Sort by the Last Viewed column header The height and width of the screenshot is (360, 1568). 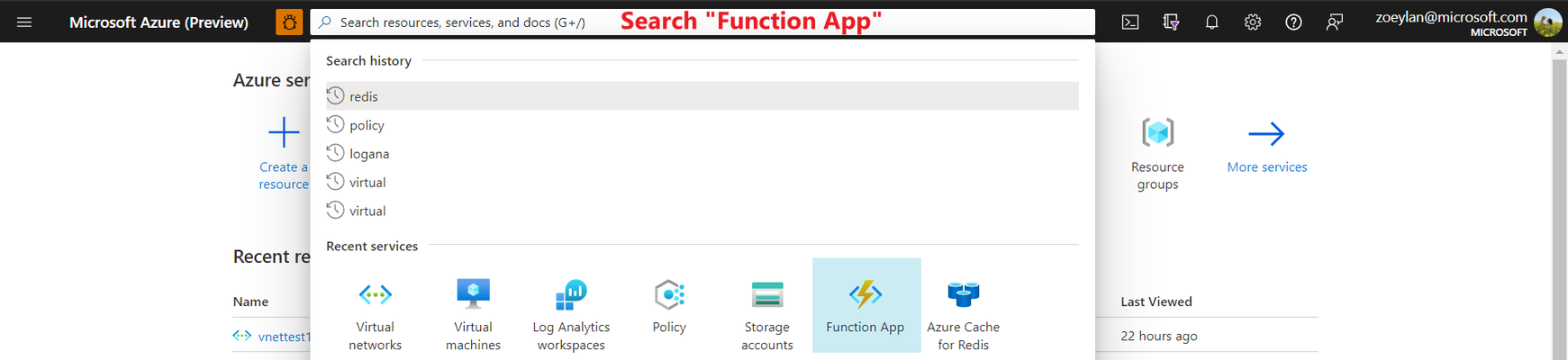(1156, 301)
